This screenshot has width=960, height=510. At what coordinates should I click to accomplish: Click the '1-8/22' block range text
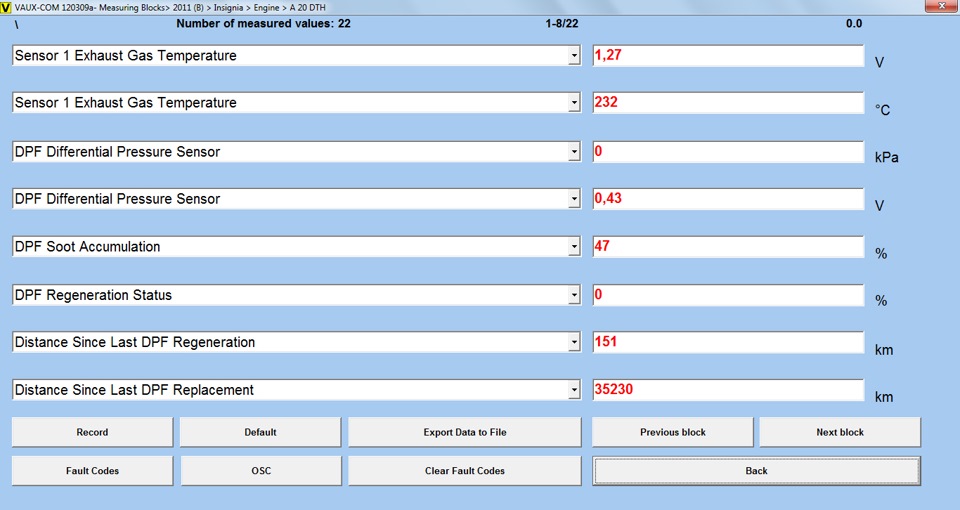pos(562,24)
